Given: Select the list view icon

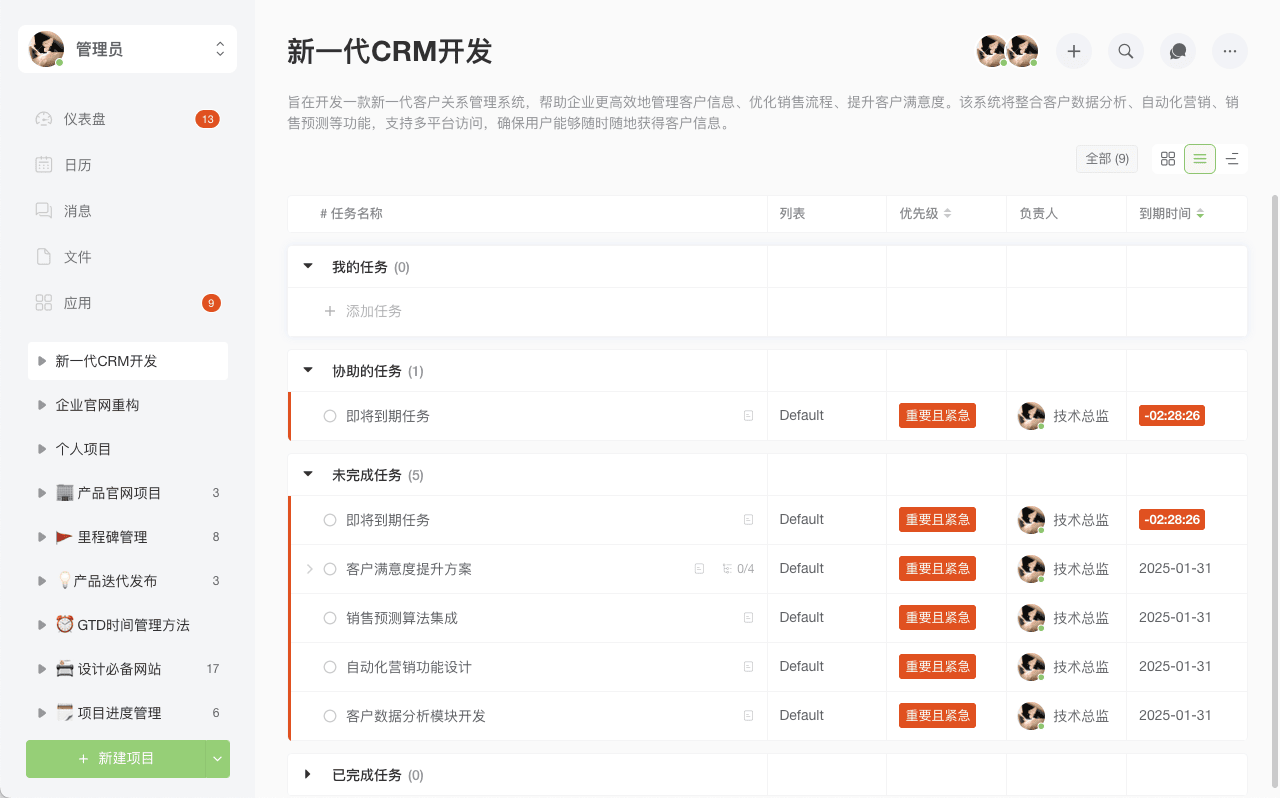Looking at the screenshot, I should [1200, 159].
